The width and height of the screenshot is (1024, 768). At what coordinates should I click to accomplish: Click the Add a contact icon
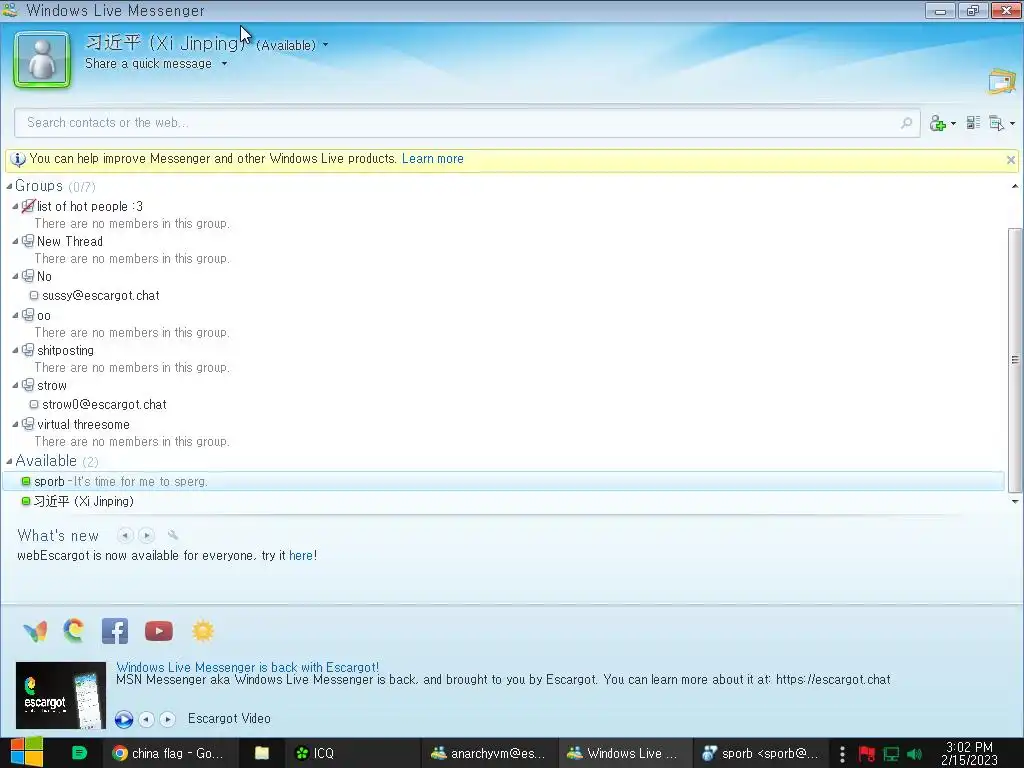tap(938, 123)
